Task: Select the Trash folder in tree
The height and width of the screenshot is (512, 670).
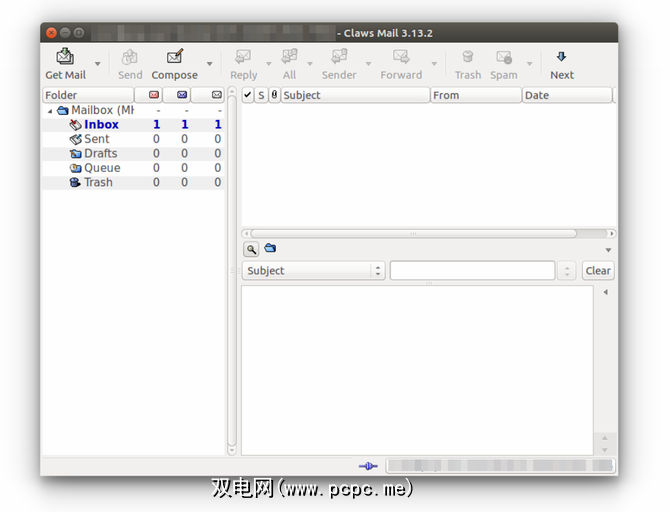Action: pyautogui.click(x=133, y=182)
